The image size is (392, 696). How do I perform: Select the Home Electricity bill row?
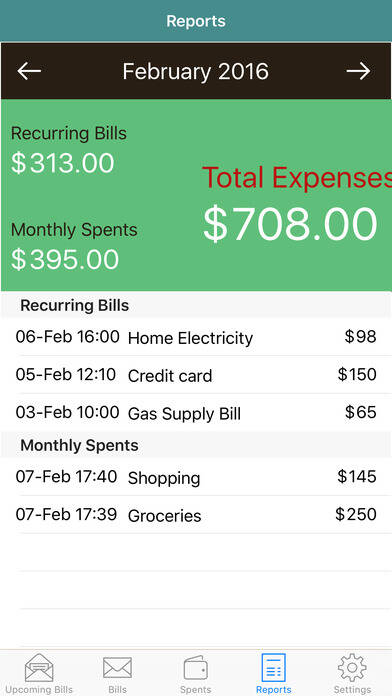[196, 337]
